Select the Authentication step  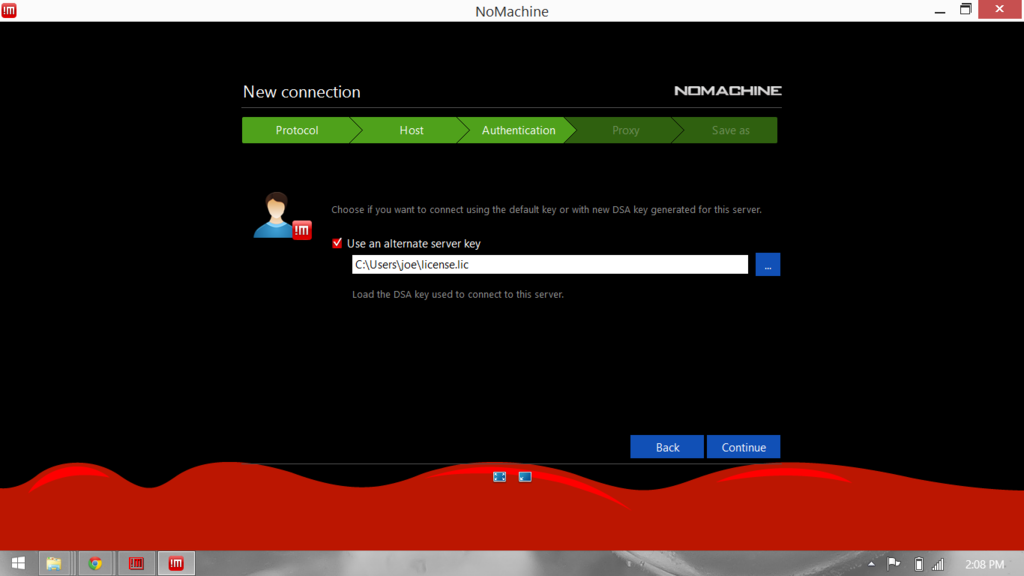[519, 130]
